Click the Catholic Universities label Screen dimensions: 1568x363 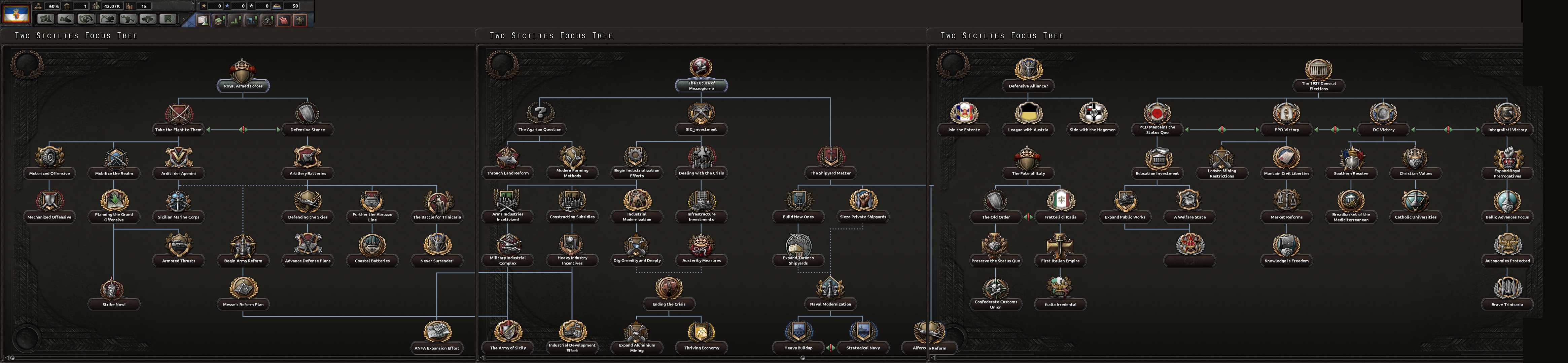1415,217
